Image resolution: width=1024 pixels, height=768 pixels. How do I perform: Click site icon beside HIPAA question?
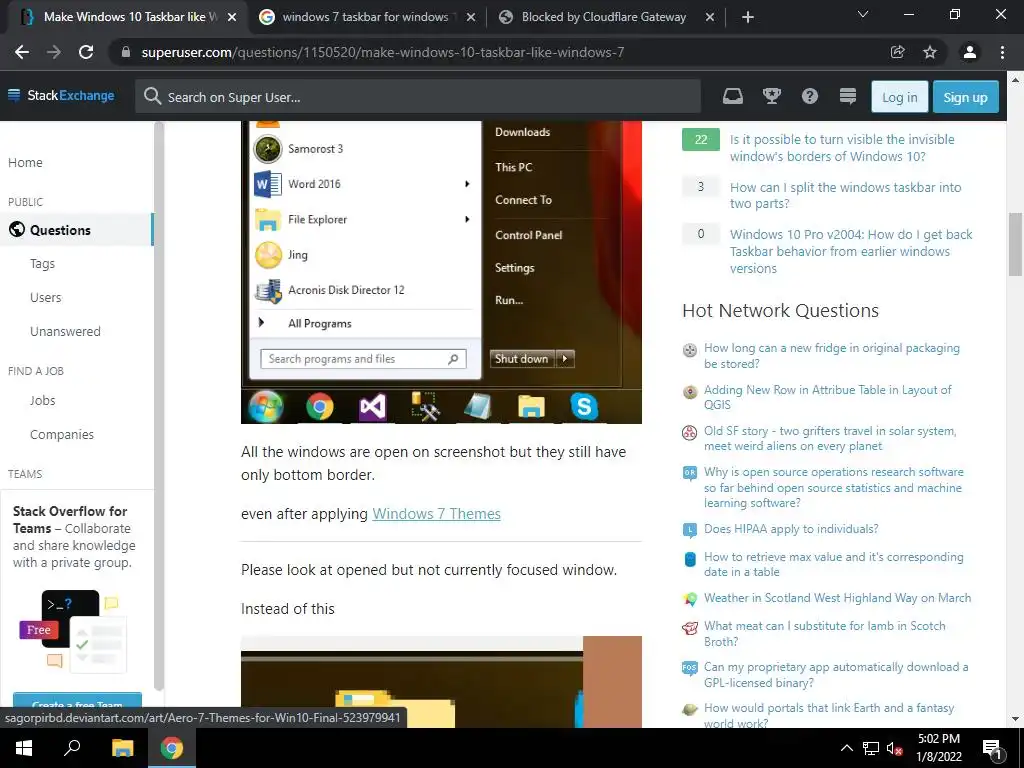pos(690,530)
